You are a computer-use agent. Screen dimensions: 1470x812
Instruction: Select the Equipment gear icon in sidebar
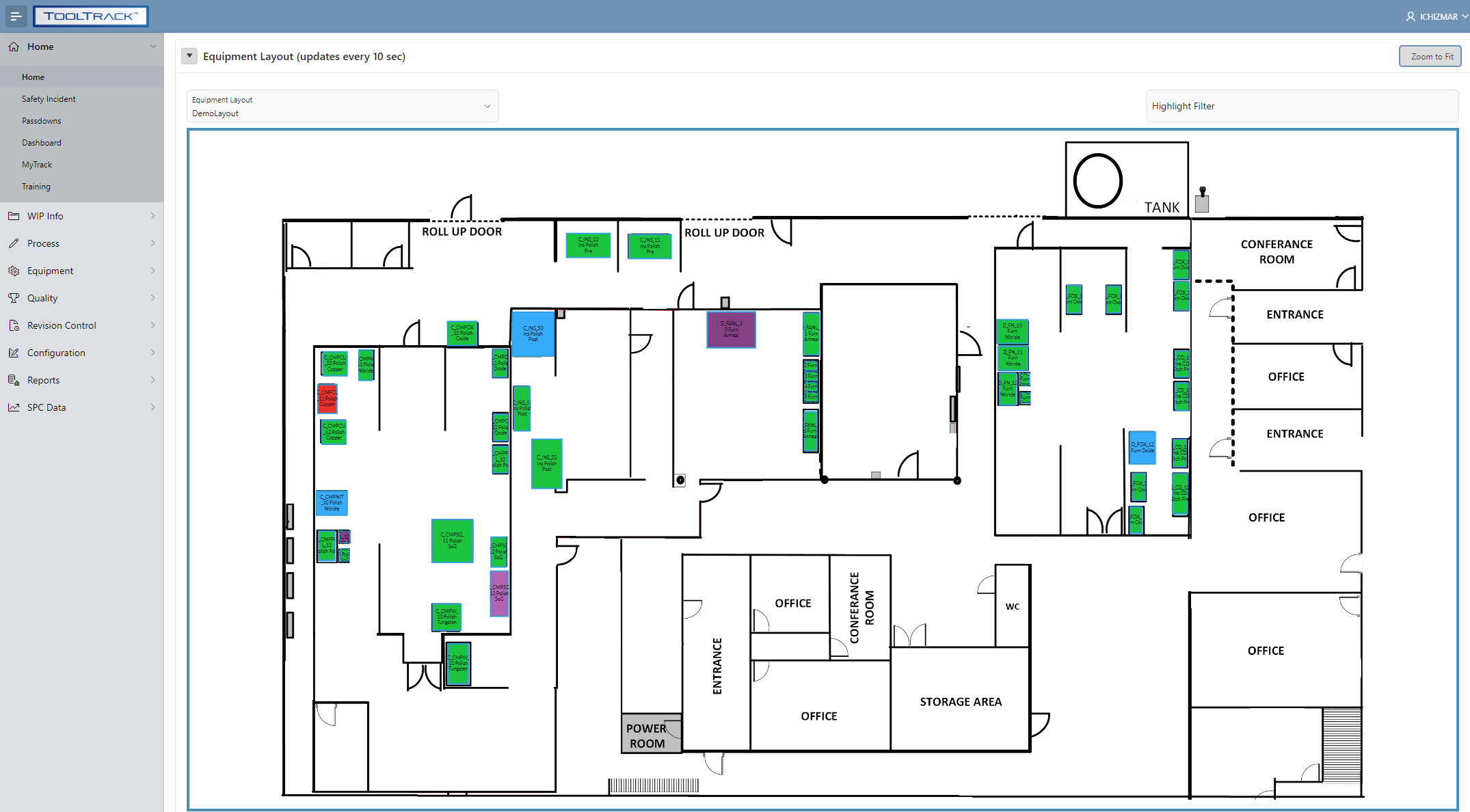[13, 271]
